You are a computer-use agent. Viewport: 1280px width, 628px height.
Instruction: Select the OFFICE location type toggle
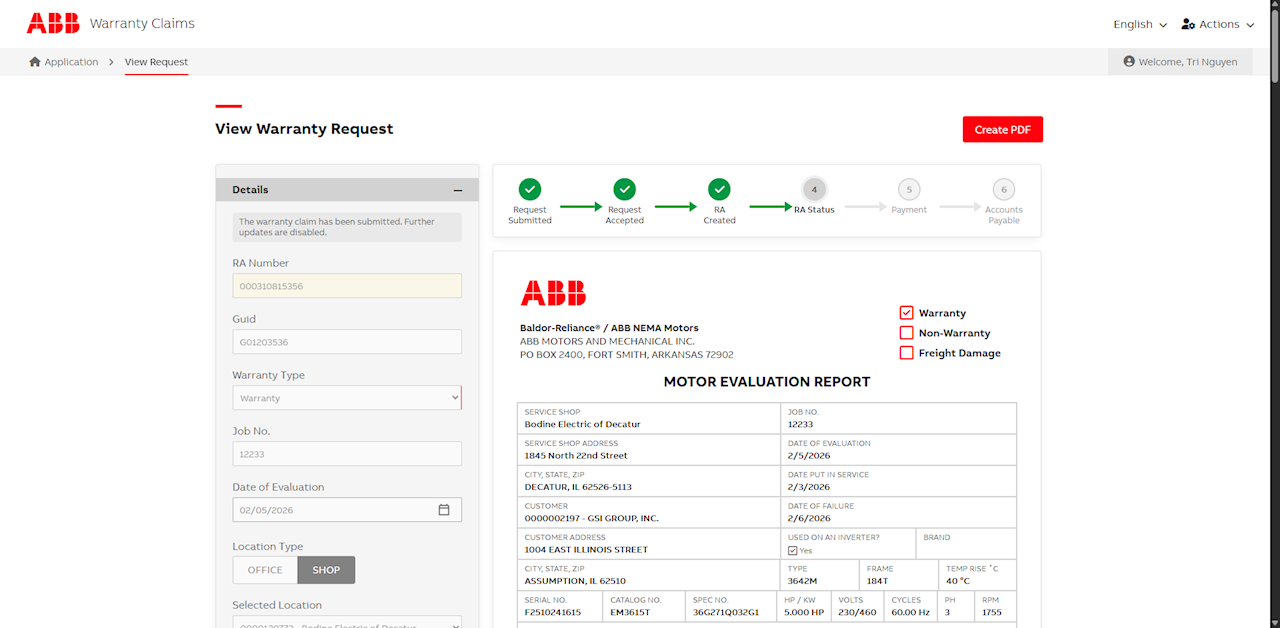[265, 570]
